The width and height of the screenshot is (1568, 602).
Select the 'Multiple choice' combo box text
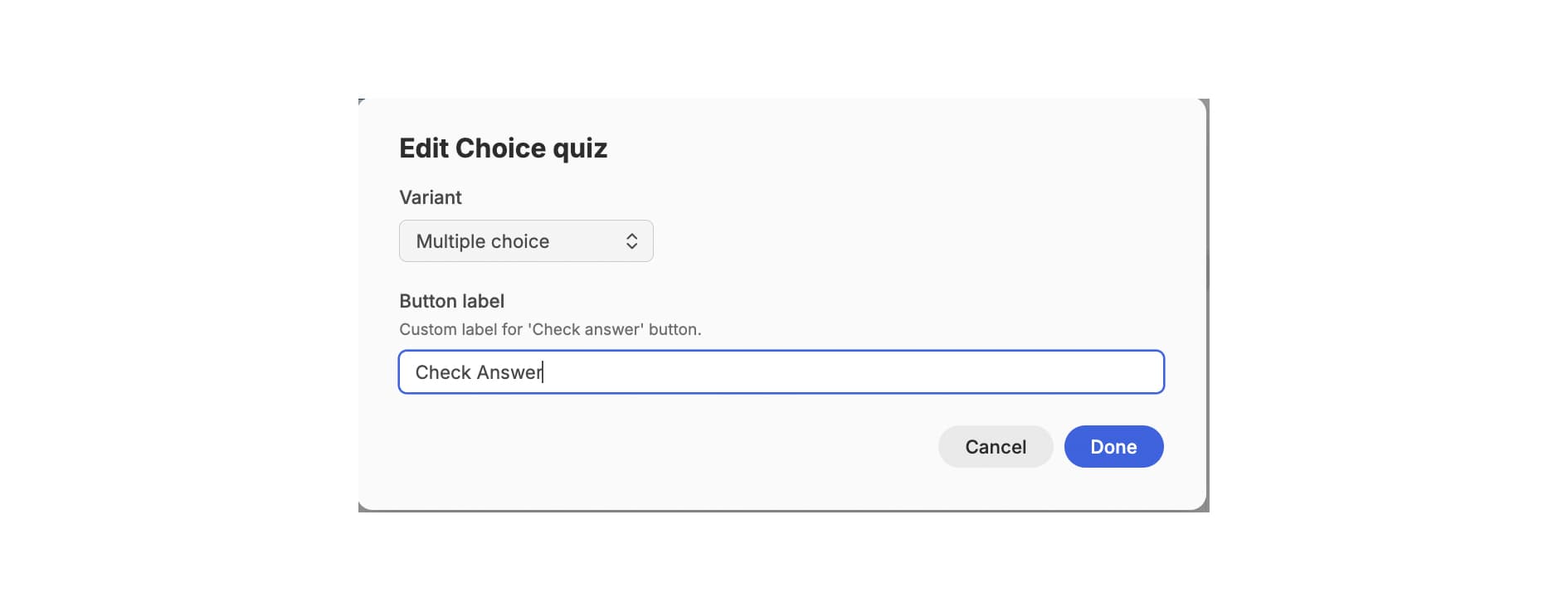pos(482,241)
